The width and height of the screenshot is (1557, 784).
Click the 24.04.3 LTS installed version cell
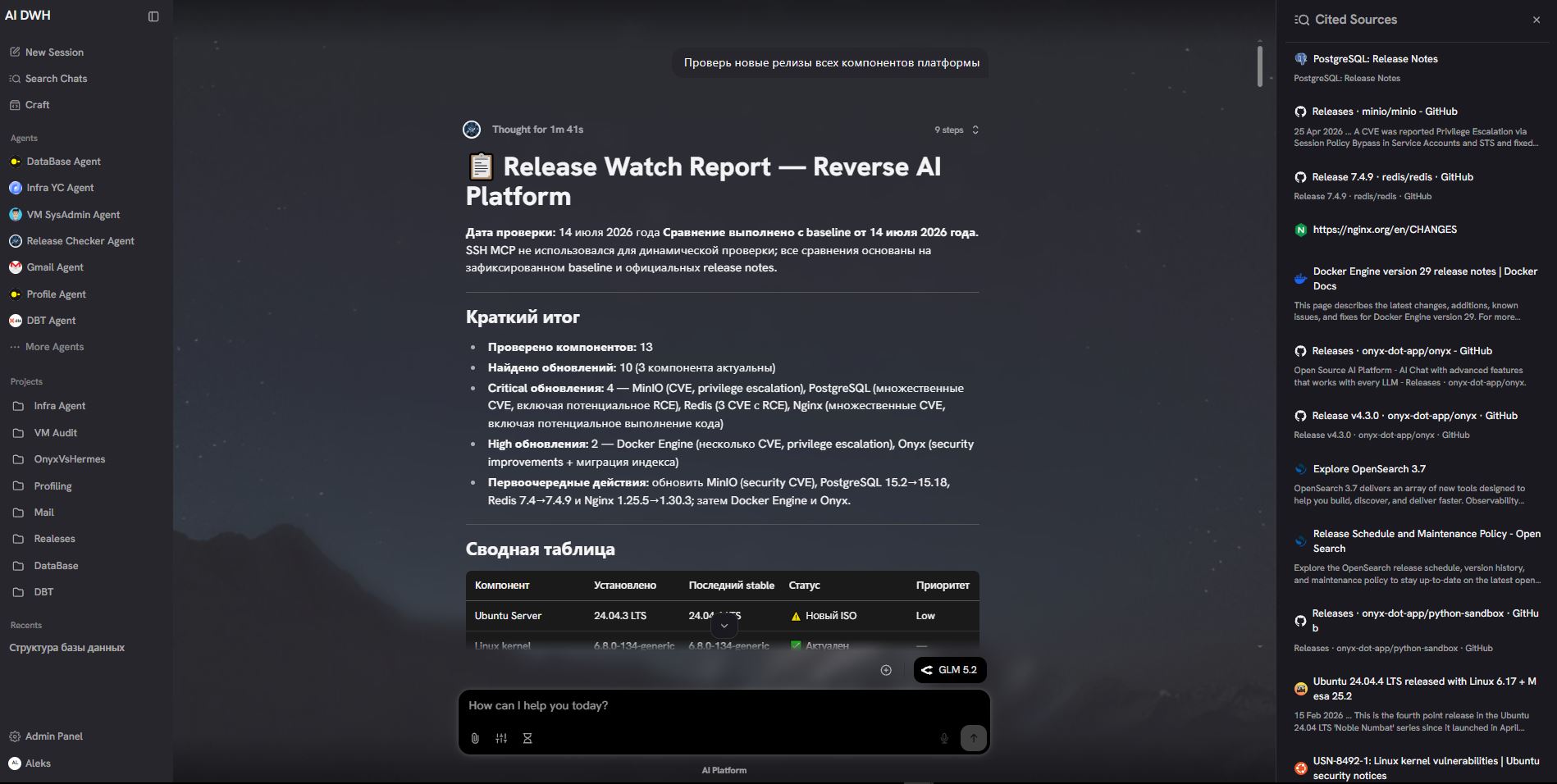click(x=620, y=616)
